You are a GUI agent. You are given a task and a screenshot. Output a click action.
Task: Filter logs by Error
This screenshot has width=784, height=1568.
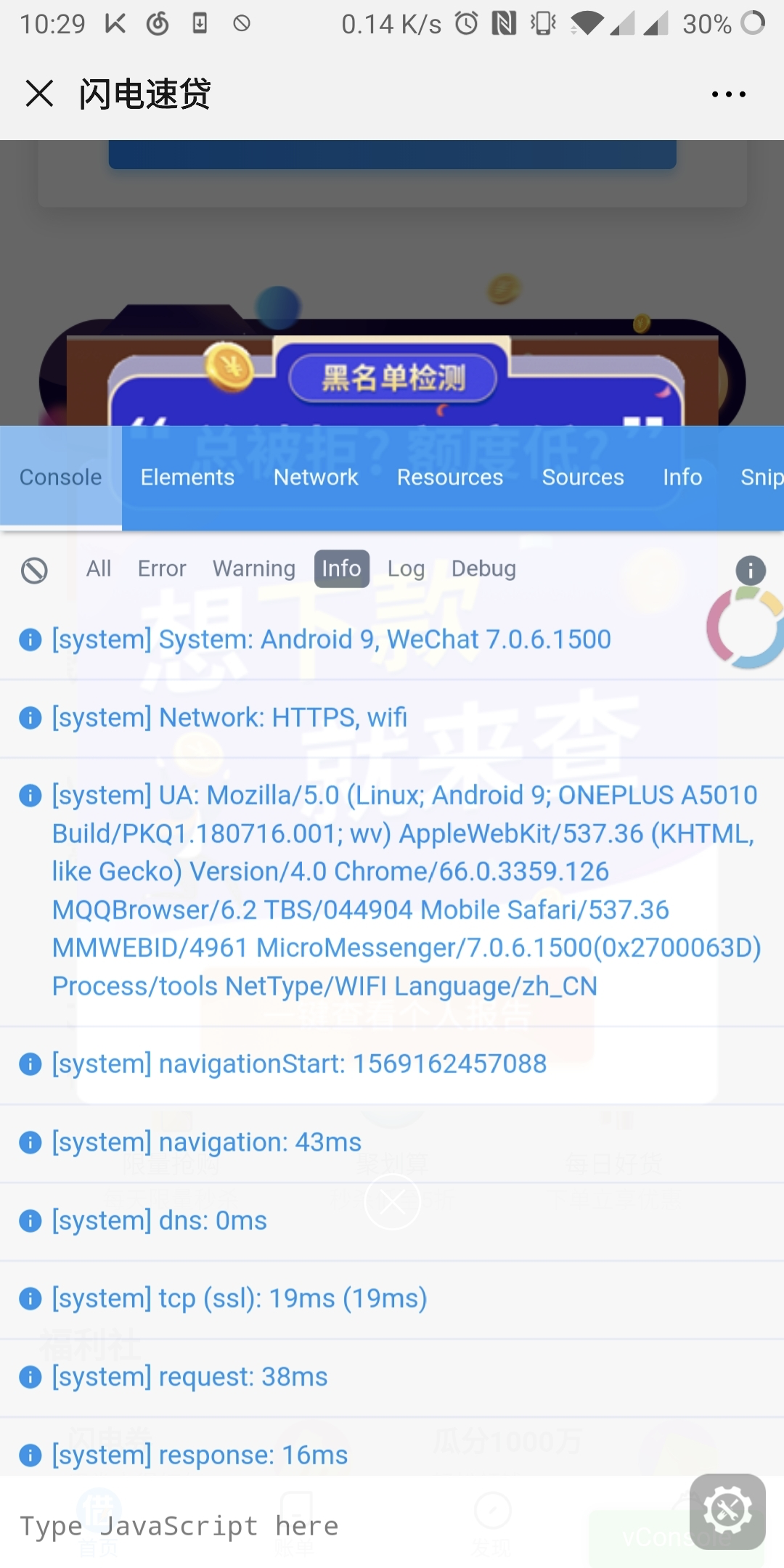(162, 568)
